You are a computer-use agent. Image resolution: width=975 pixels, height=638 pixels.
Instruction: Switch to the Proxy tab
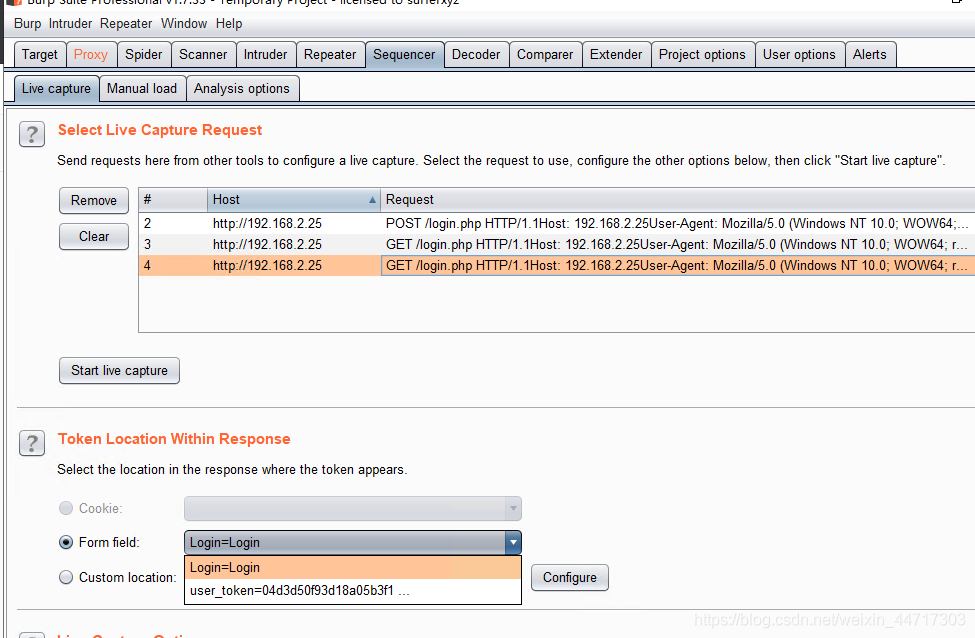pos(91,55)
